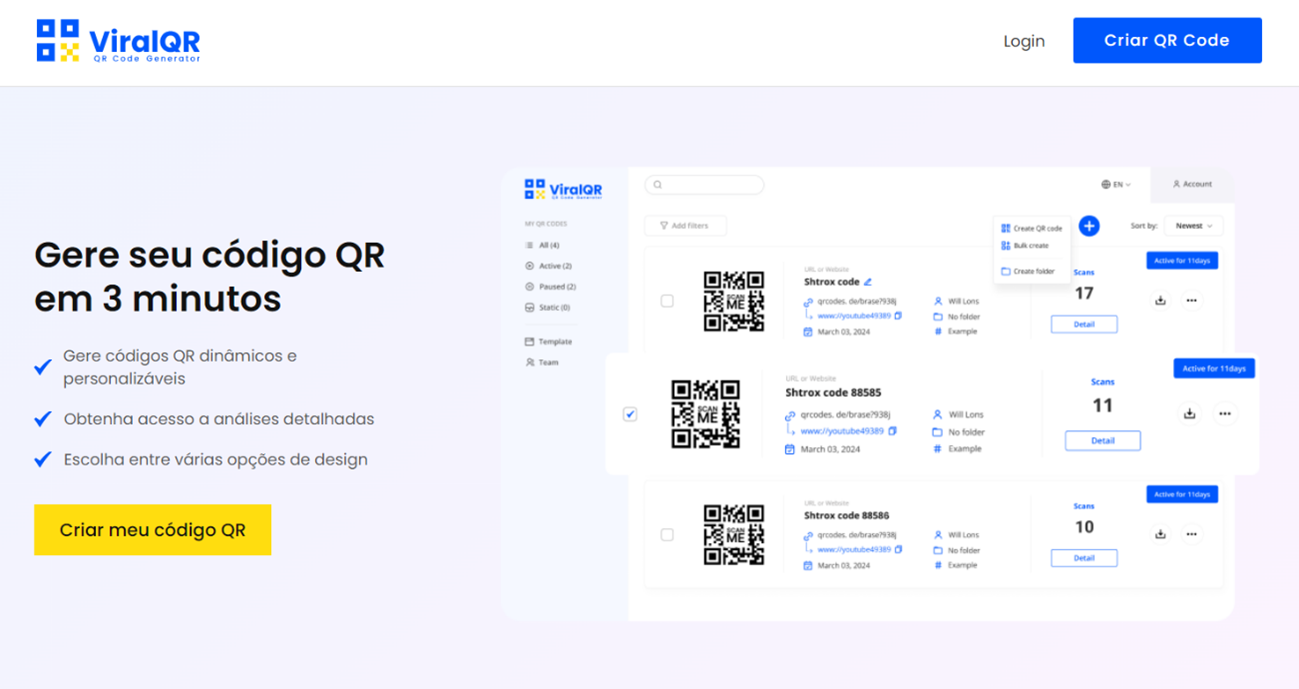
Task: Click the title 'Shtrox code 88586'
Action: coord(846,516)
